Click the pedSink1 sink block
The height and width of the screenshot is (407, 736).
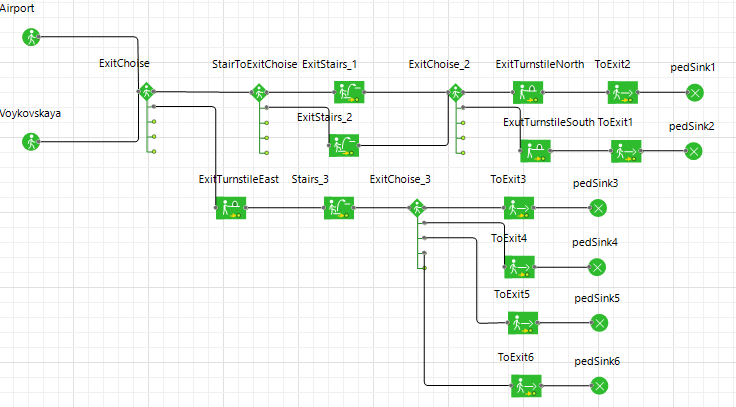[x=695, y=93]
